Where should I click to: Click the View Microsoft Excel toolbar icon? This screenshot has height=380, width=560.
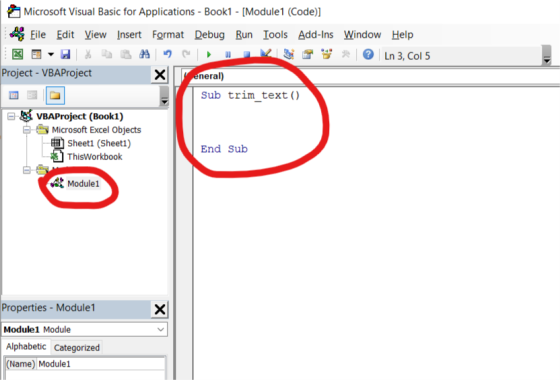click(18, 54)
